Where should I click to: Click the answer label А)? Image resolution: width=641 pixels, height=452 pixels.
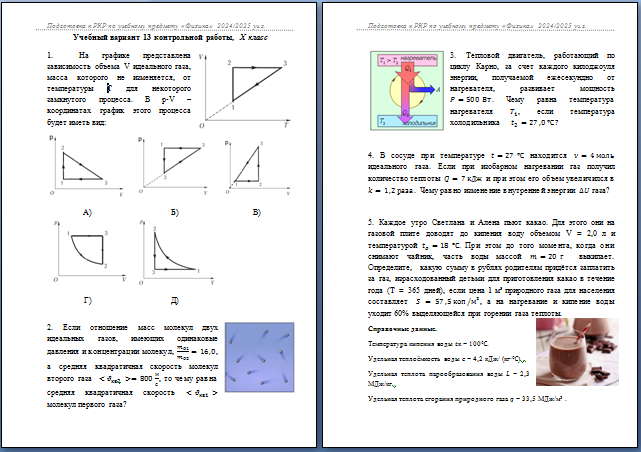[x=87, y=213]
